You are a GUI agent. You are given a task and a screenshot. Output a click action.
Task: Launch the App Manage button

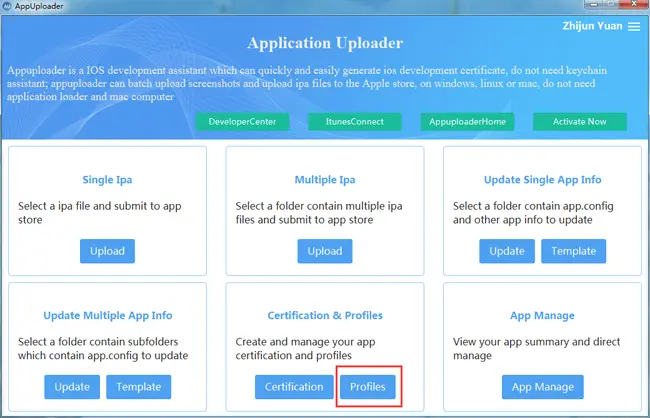(x=543, y=387)
